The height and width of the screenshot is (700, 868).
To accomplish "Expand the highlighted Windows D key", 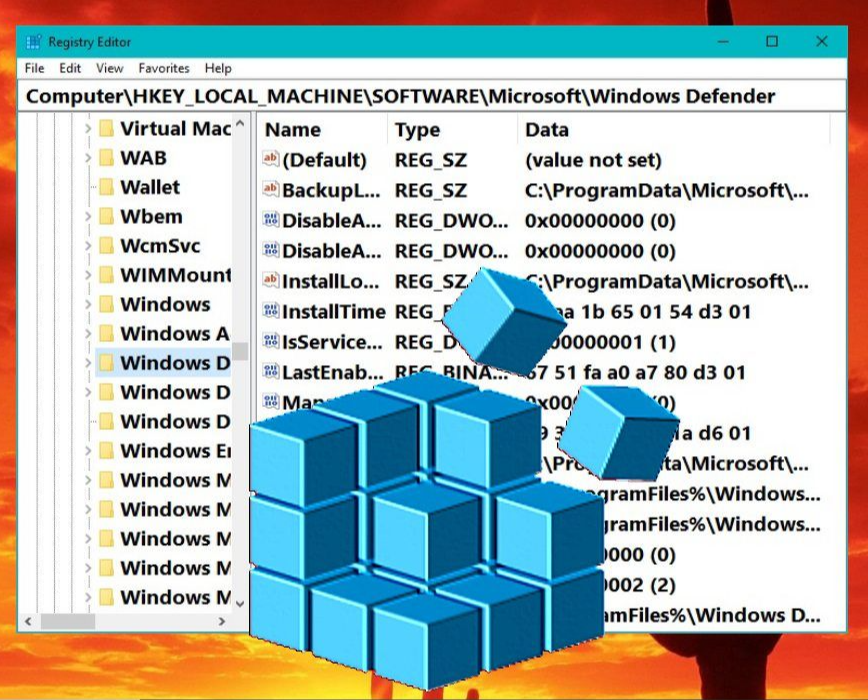I will [88, 363].
